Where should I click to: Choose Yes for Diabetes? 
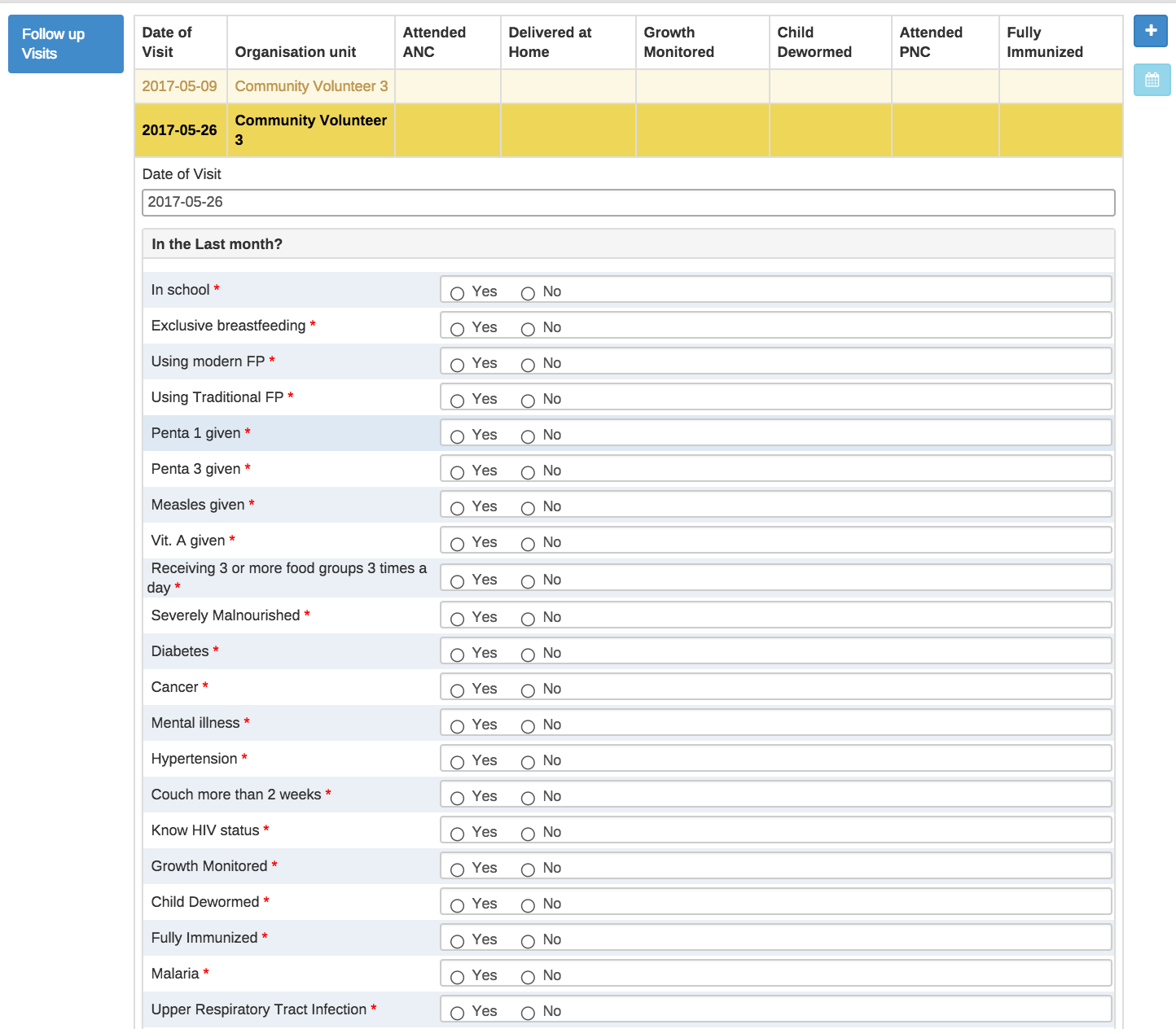coord(458,655)
